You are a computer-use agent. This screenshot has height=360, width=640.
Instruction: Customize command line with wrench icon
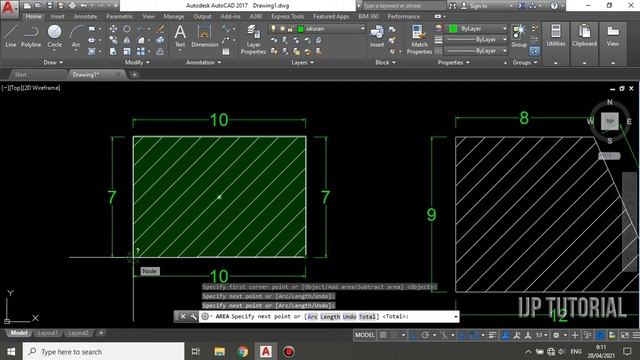(x=193, y=316)
